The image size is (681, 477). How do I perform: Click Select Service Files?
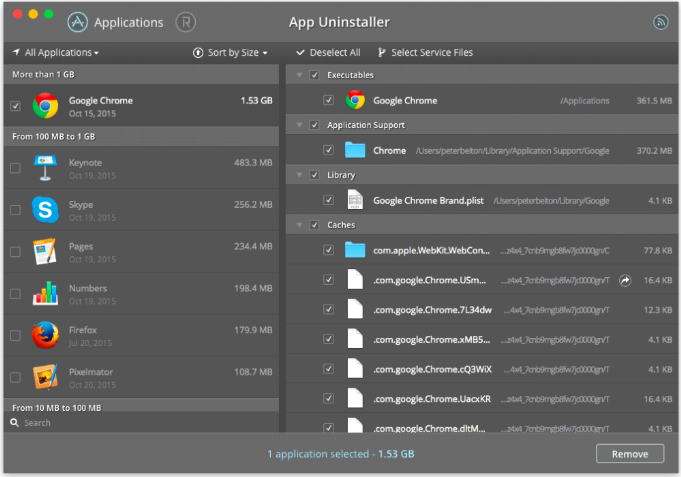(x=425, y=53)
